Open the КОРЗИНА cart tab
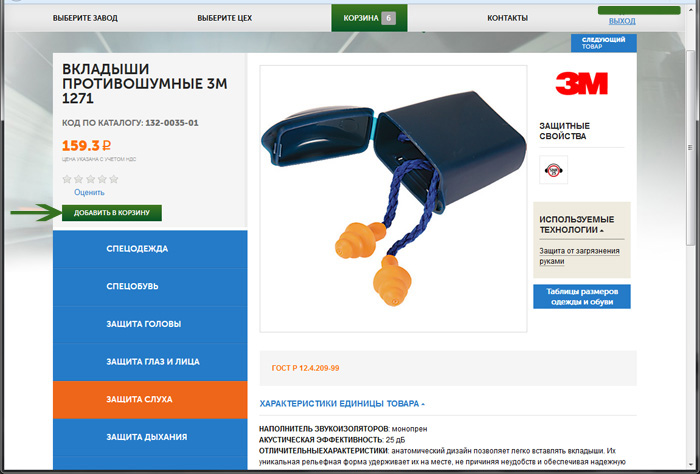Image resolution: width=700 pixels, height=474 pixels. pyautogui.click(x=369, y=18)
